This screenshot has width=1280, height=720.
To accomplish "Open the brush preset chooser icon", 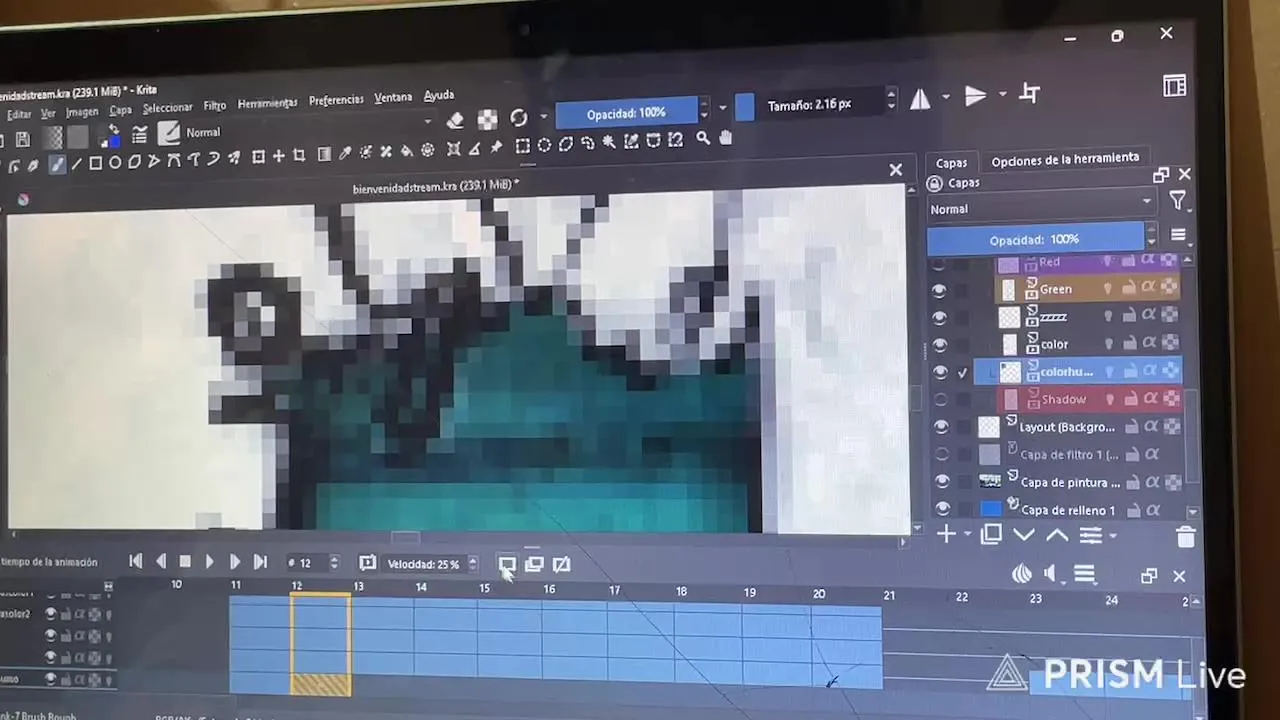I will click(x=168, y=132).
